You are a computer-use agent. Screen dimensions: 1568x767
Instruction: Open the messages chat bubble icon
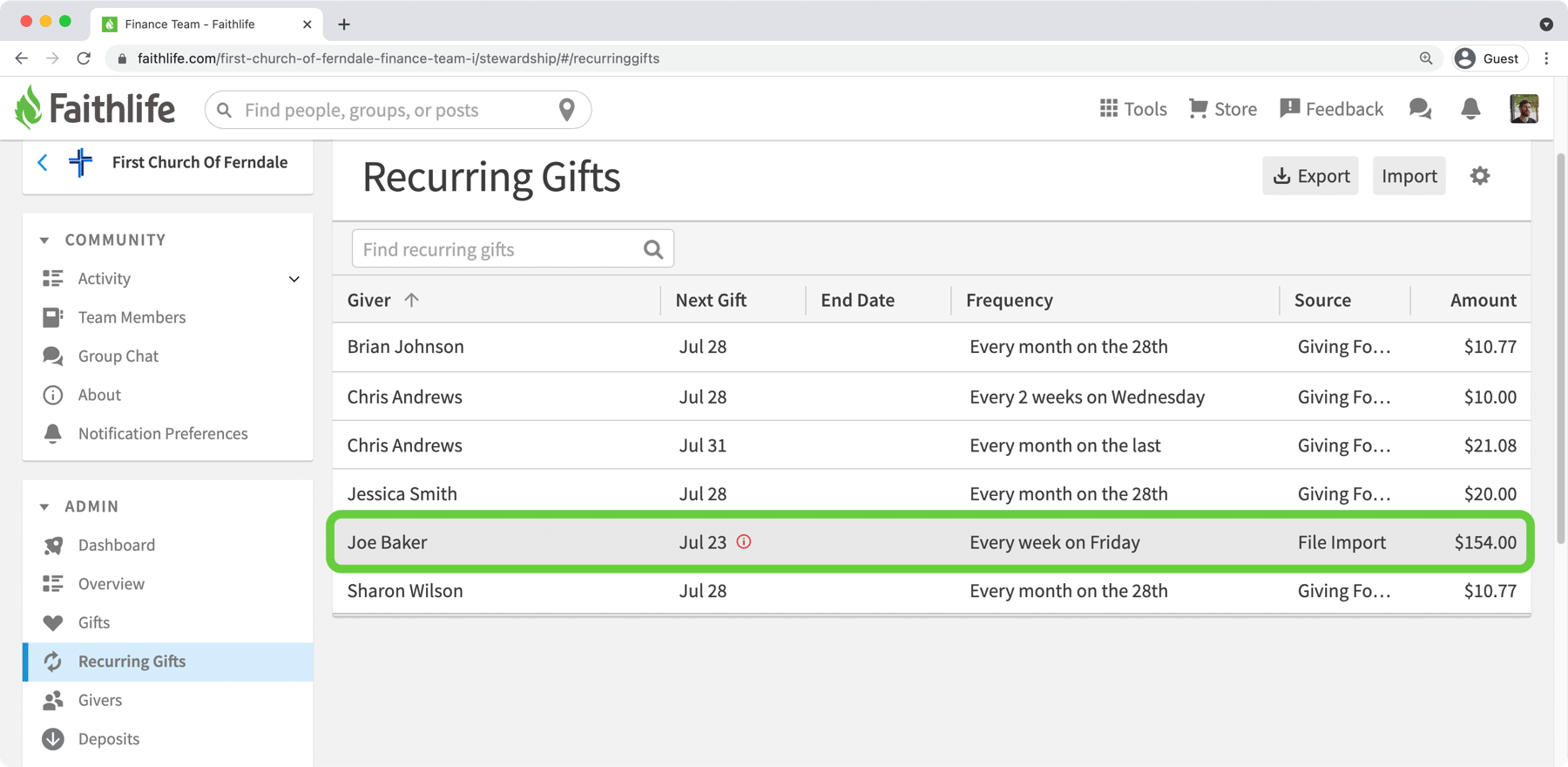[1420, 109]
